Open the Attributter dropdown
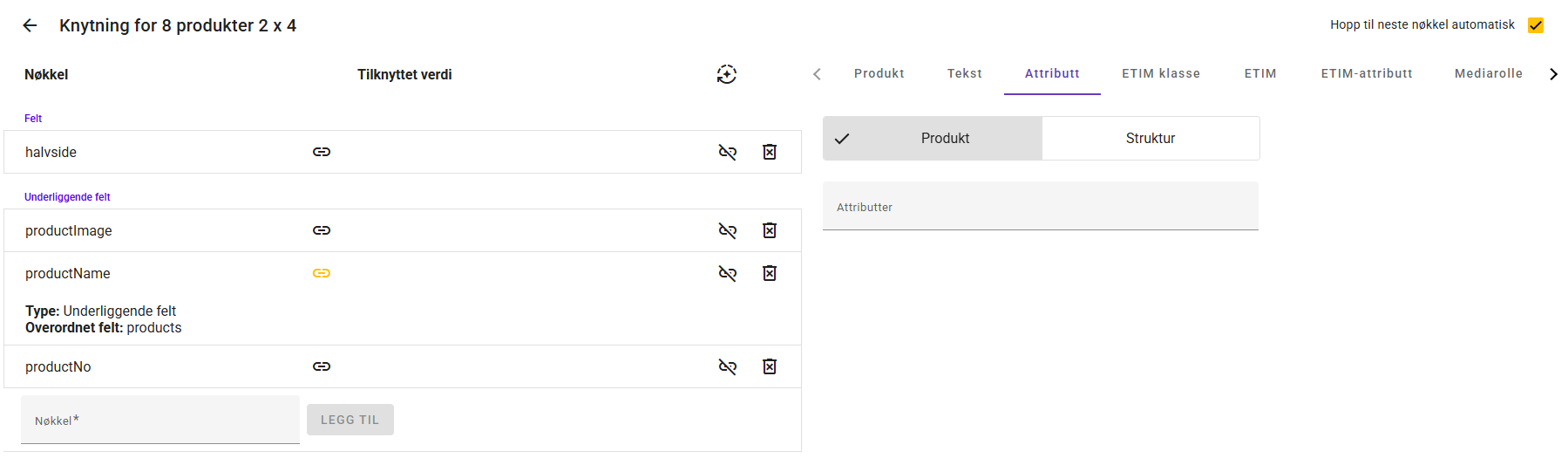Image resolution: width=1568 pixels, height=472 pixels. [x=1040, y=207]
